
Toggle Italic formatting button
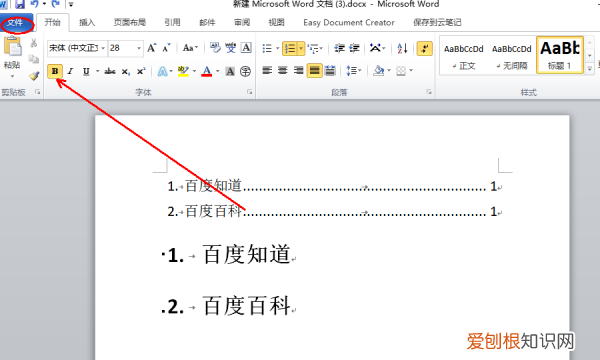tap(70, 72)
